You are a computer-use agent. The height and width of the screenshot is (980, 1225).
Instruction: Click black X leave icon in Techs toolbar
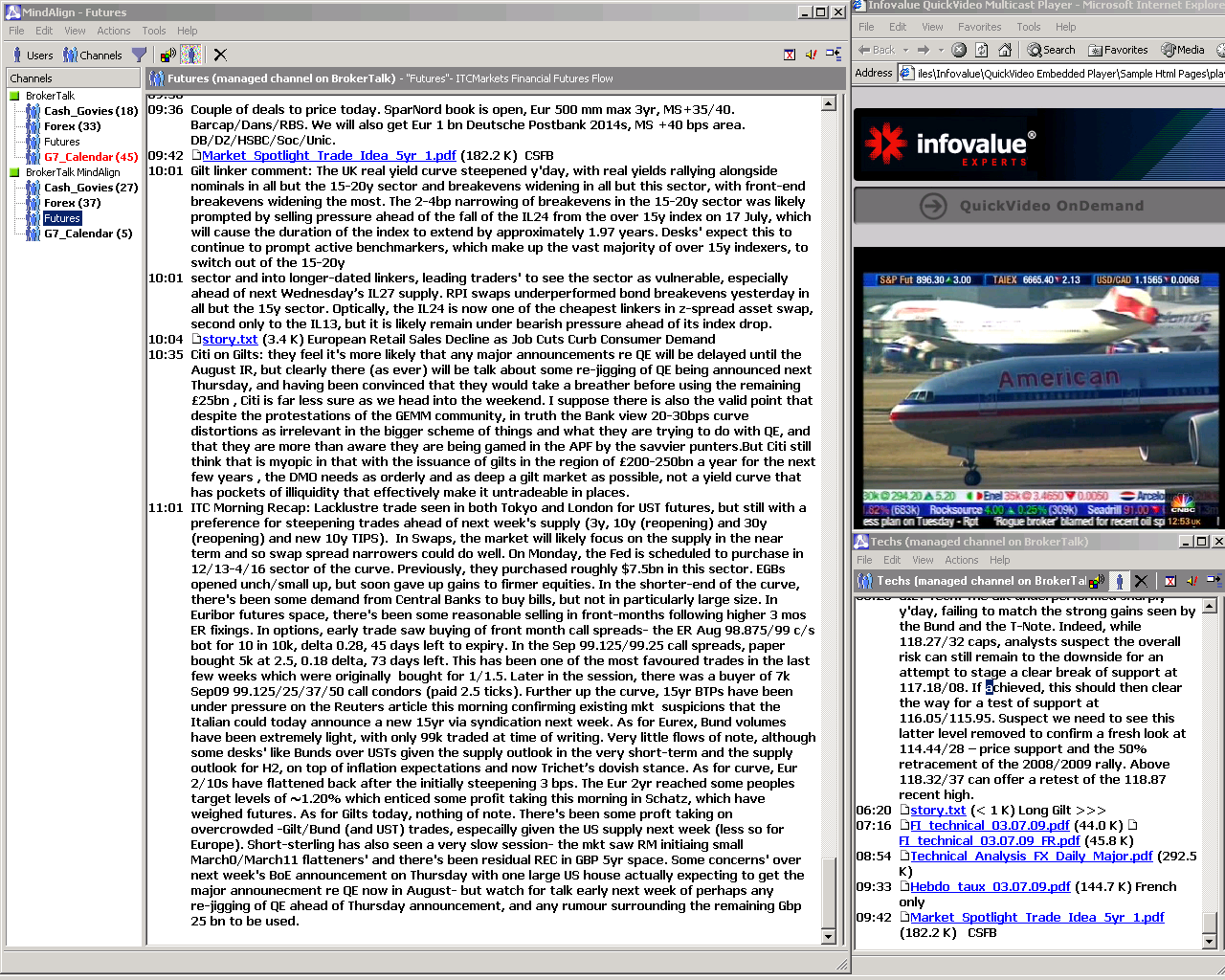1141,581
